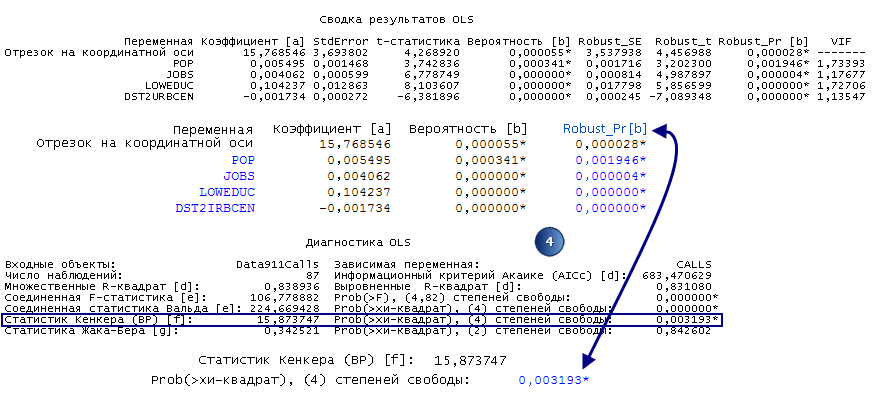
Task: Click LOWEDUC Robust_SE value "0,017798"
Action: point(613,85)
